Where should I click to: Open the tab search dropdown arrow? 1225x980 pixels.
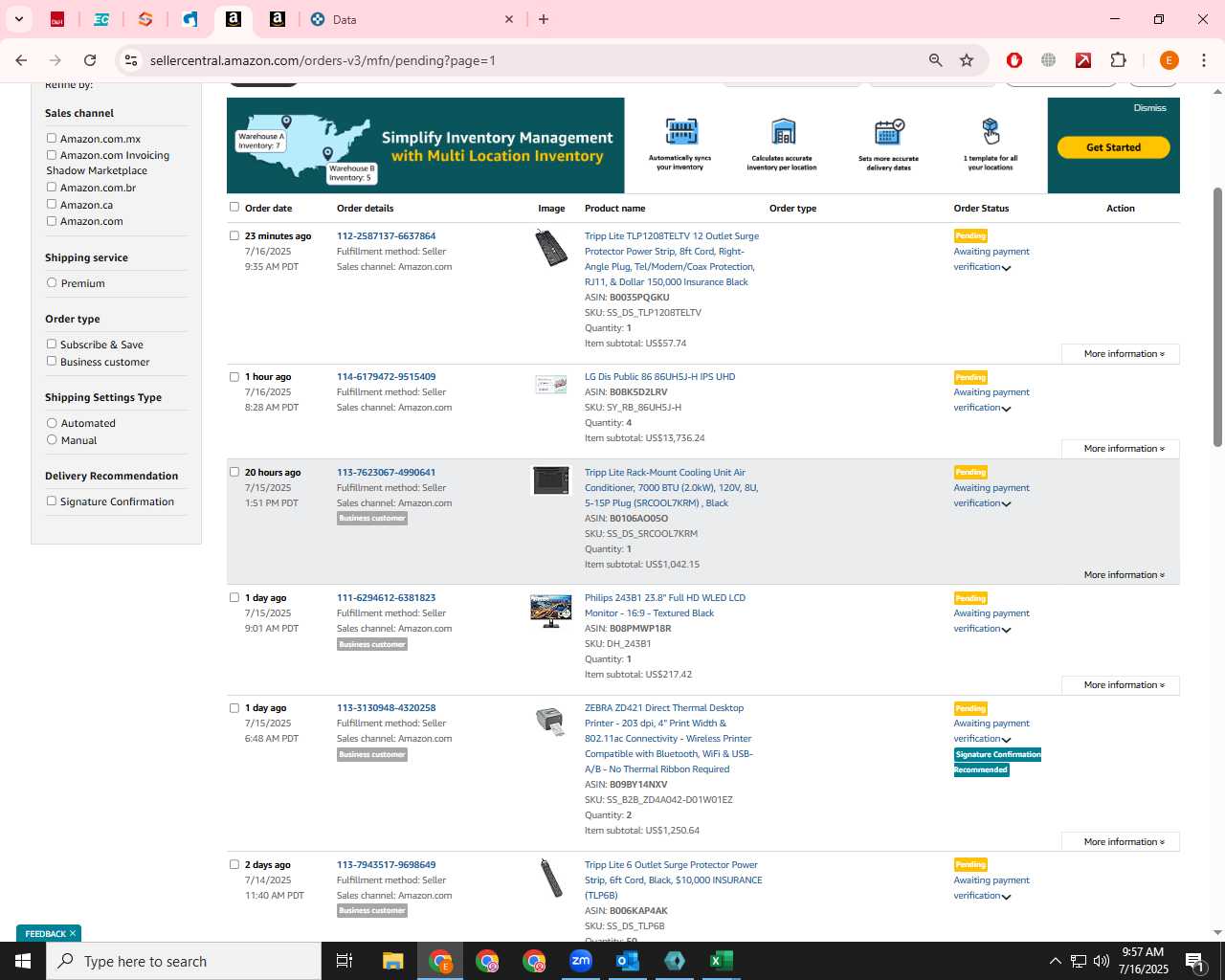click(18, 19)
